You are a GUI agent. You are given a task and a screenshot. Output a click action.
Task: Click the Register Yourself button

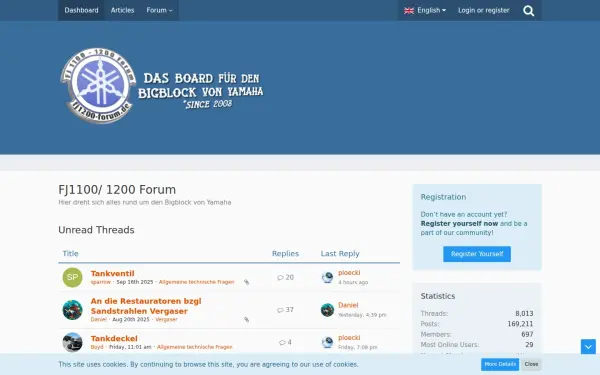point(477,254)
